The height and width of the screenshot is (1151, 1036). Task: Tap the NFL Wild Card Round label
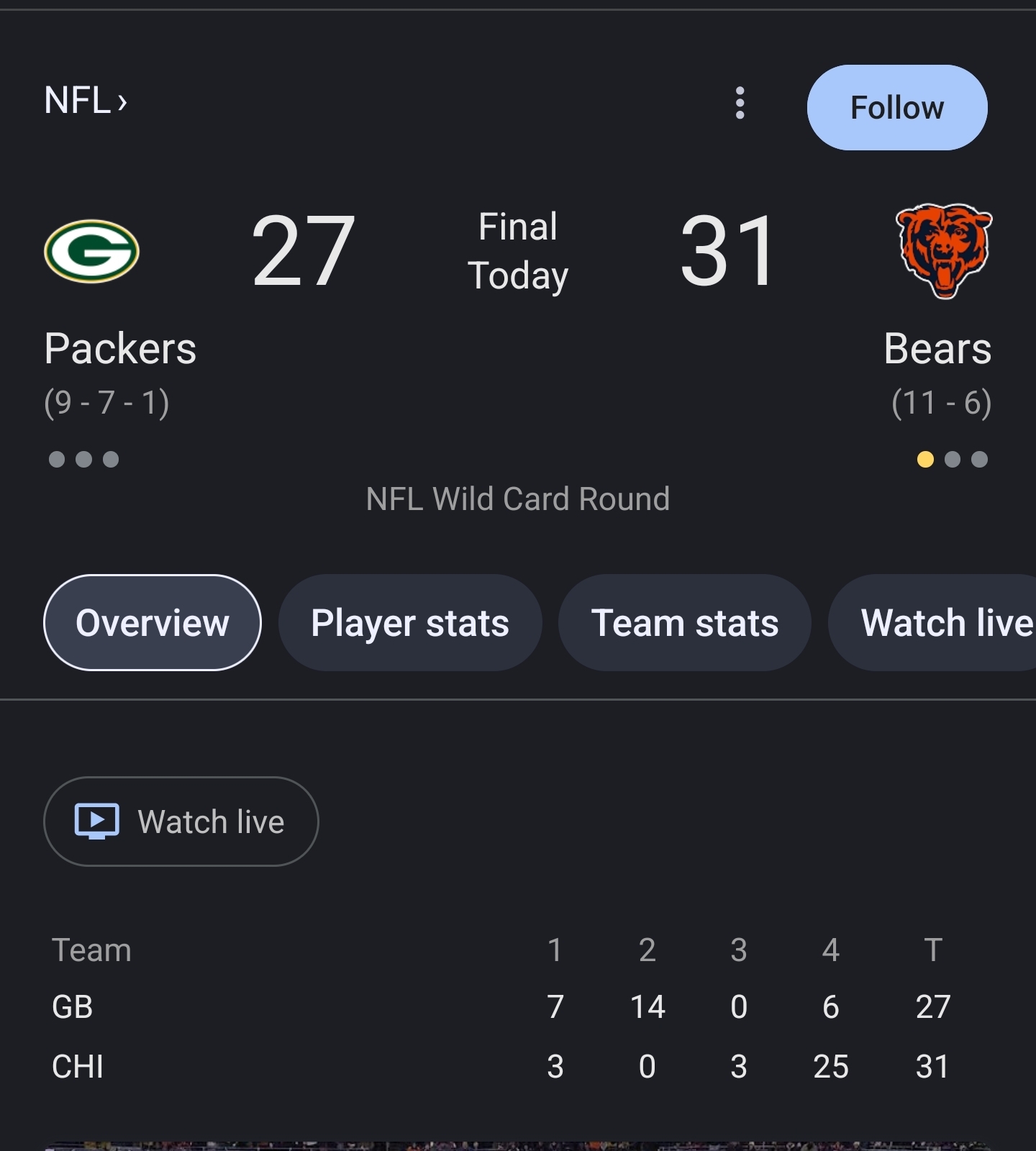(x=518, y=499)
